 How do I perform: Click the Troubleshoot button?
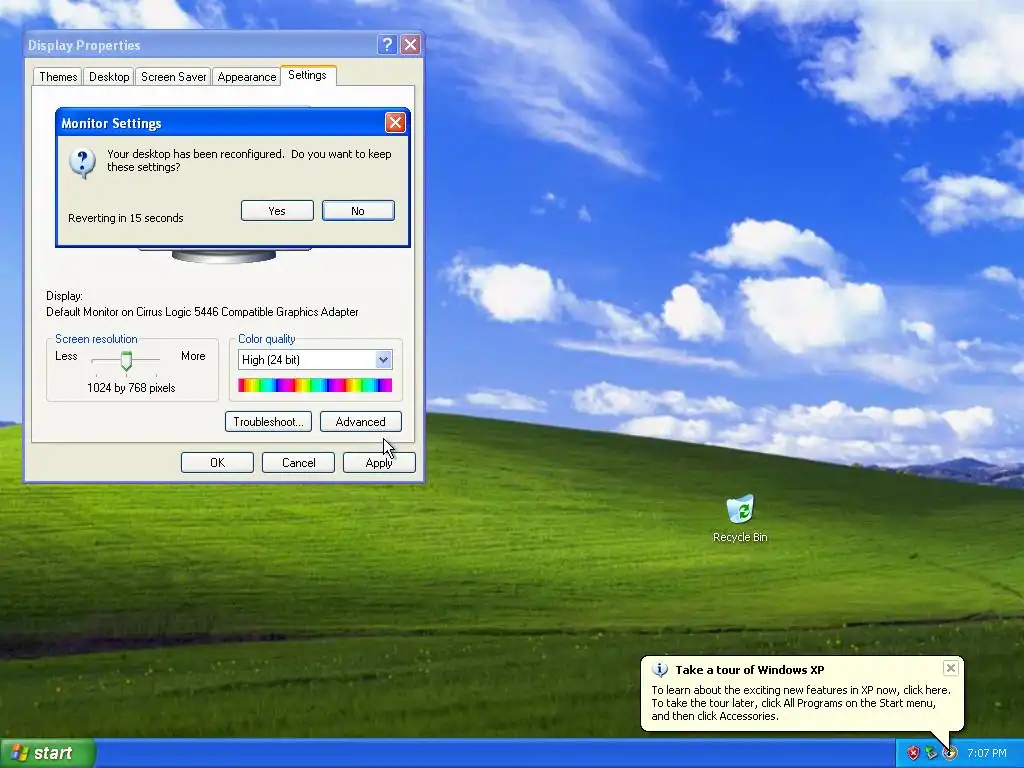(268, 422)
